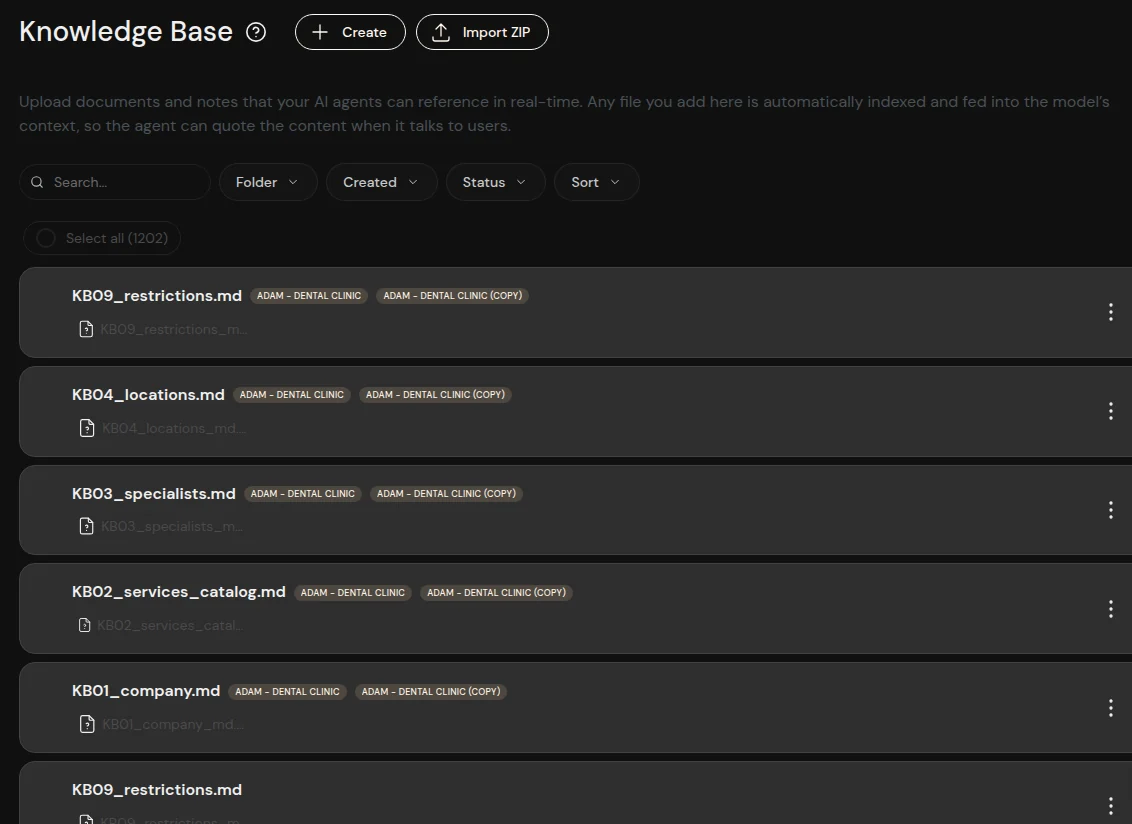Click "ADAM - DENTAL CLINIC (COPY)" tag on KB01_company.md
The width and height of the screenshot is (1132, 824).
[431, 692]
